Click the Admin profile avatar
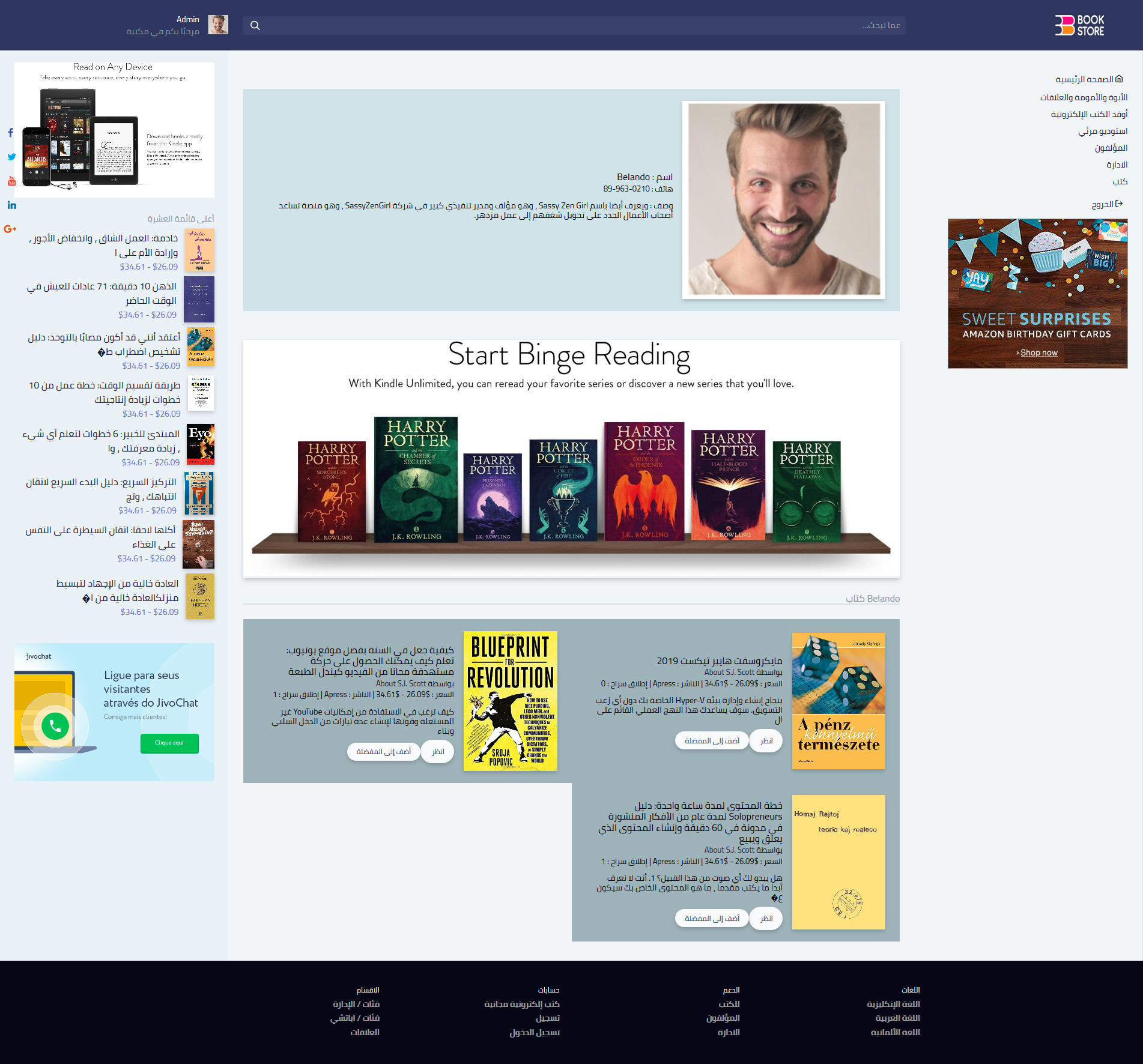The image size is (1143, 1064). (219, 25)
